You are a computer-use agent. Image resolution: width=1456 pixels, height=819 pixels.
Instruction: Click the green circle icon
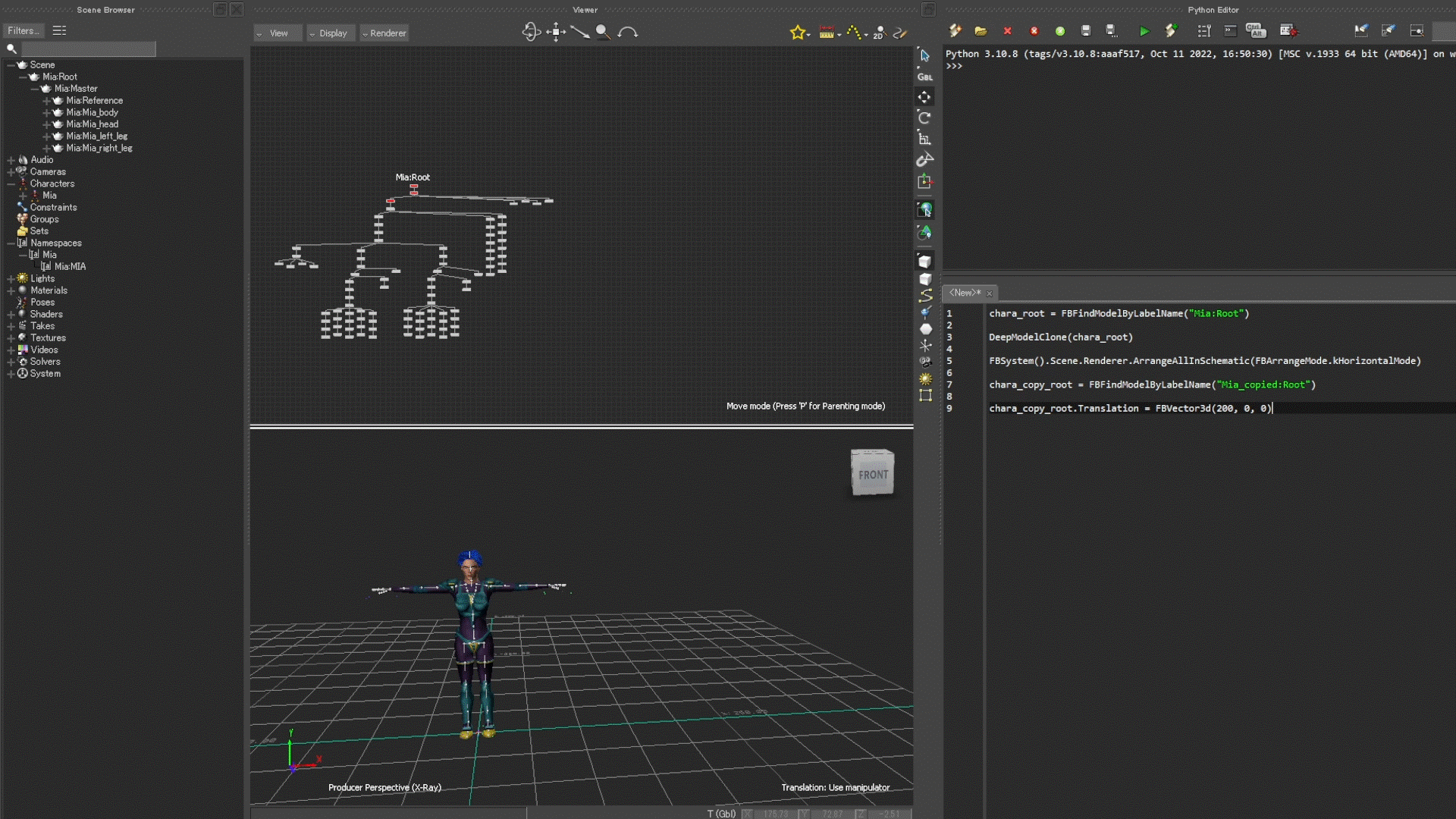pos(1060,31)
